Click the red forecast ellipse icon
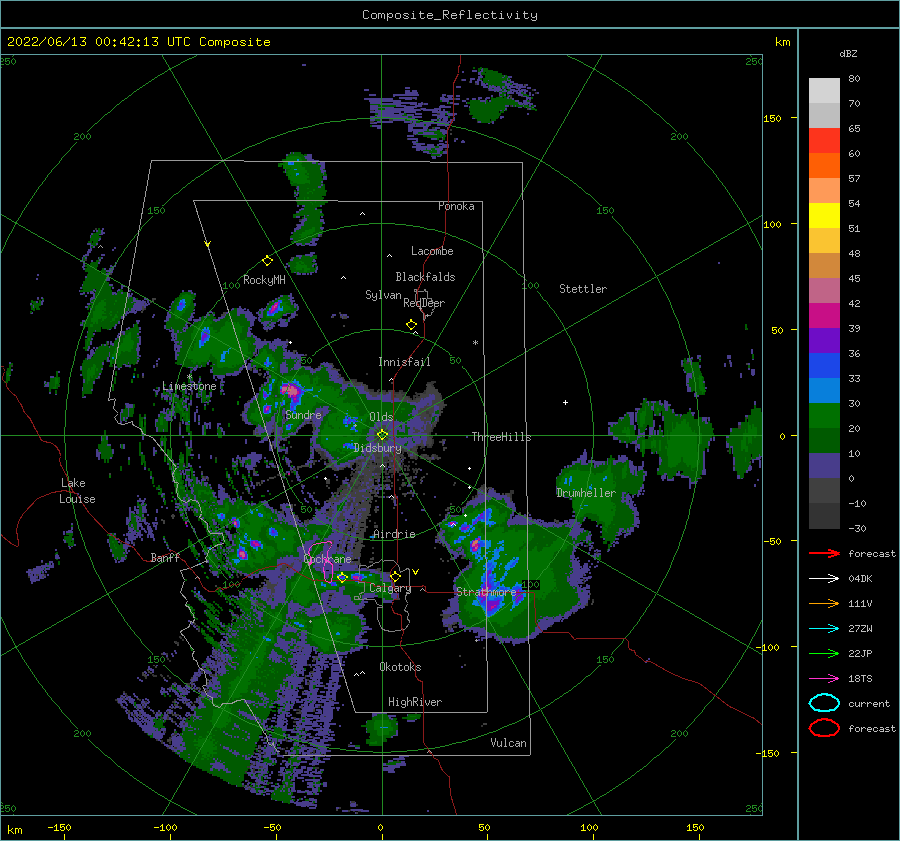 coord(824,728)
